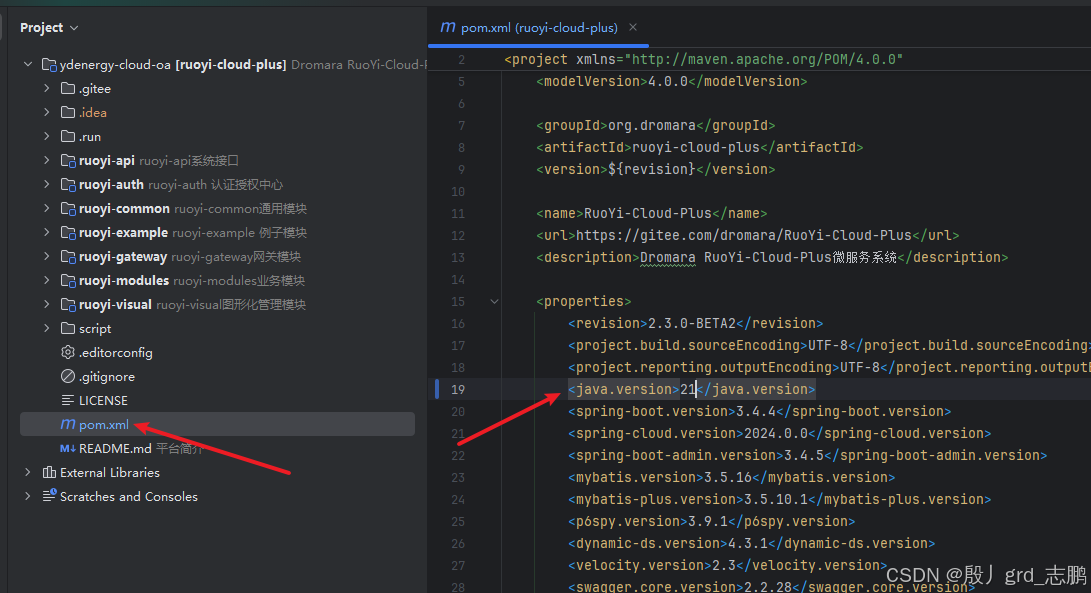Click the ruoyi-gateway module icon
The height and width of the screenshot is (593, 1091).
click(67, 257)
